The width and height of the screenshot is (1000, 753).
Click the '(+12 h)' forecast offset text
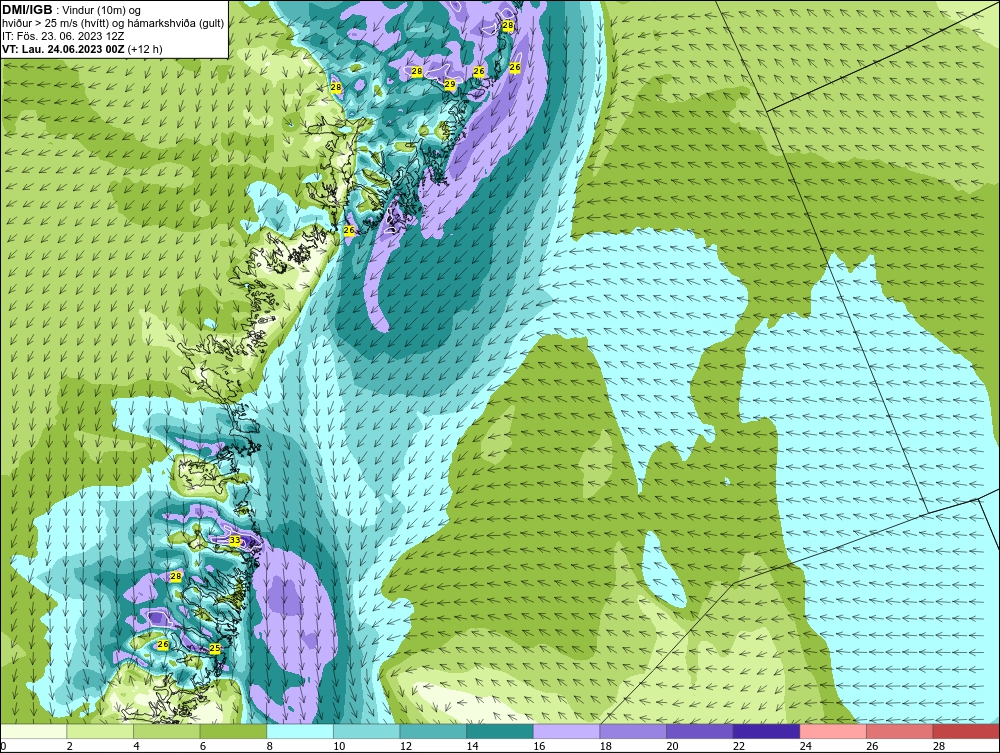point(145,49)
